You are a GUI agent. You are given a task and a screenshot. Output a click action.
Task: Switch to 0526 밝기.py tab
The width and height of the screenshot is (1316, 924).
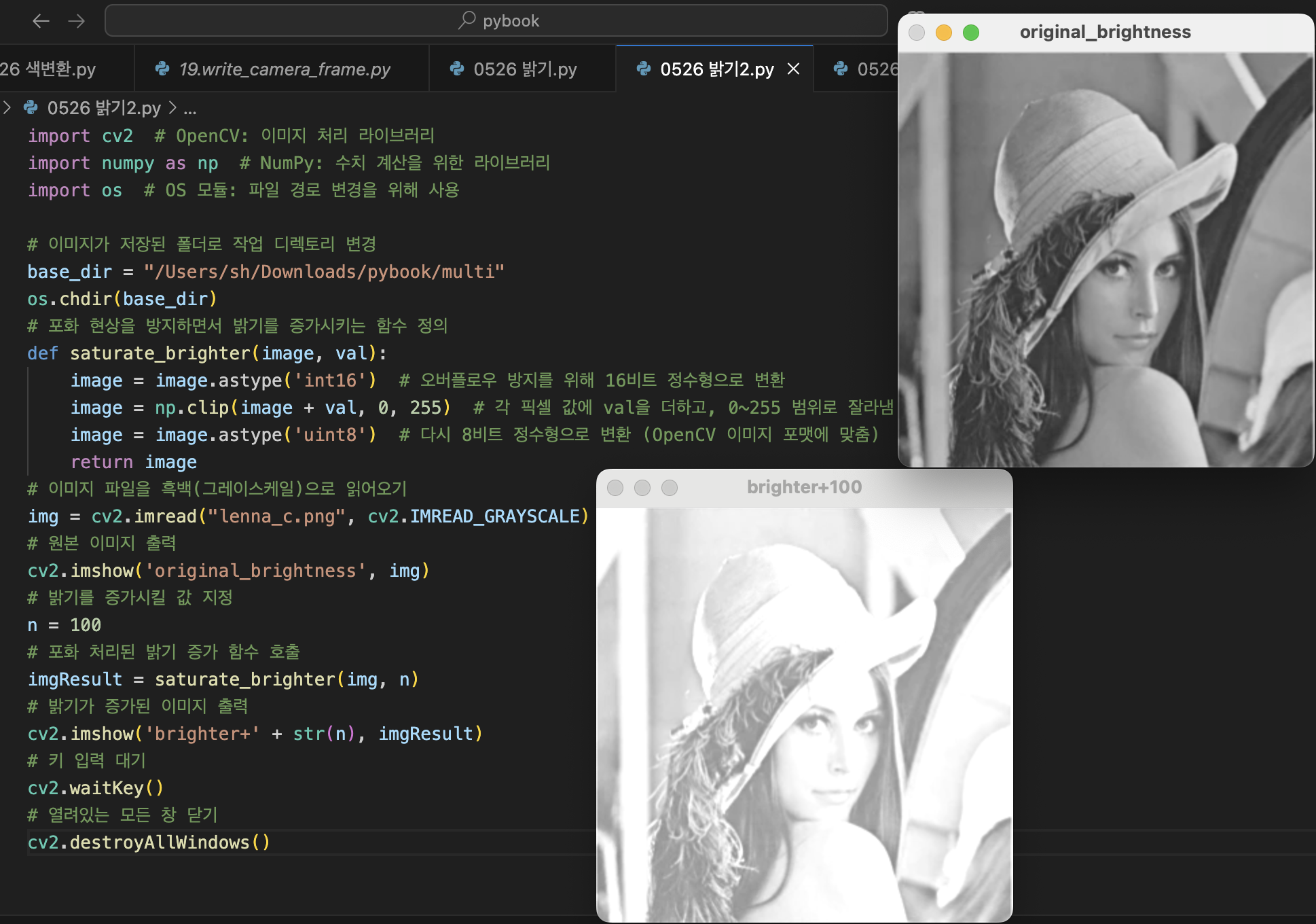point(525,69)
